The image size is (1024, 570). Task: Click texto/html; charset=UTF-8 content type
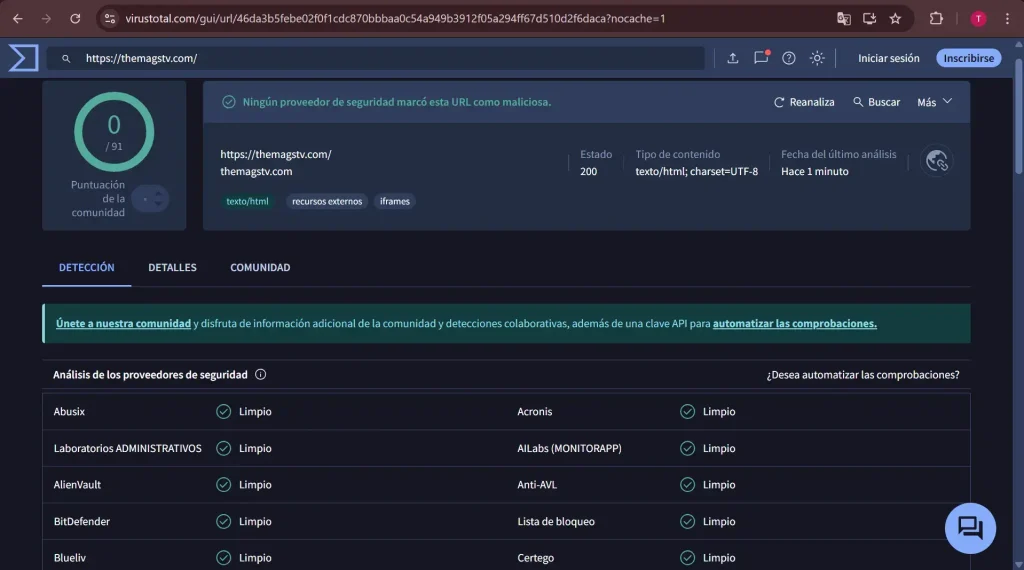tap(697, 171)
